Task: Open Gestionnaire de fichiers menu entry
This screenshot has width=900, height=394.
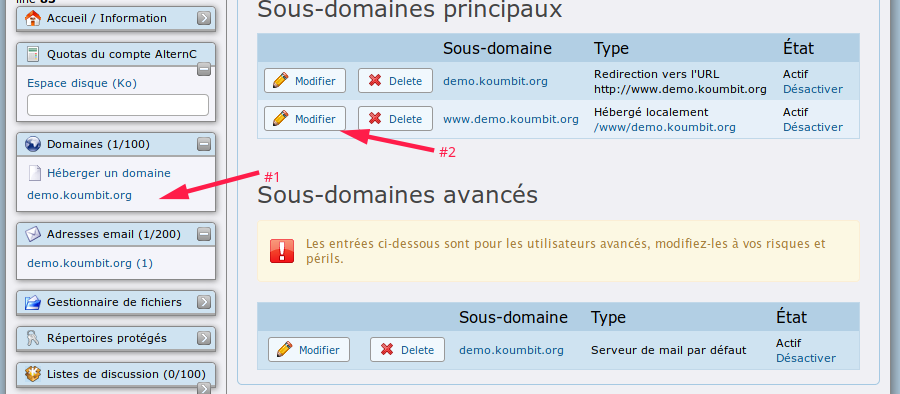Action: (x=114, y=302)
